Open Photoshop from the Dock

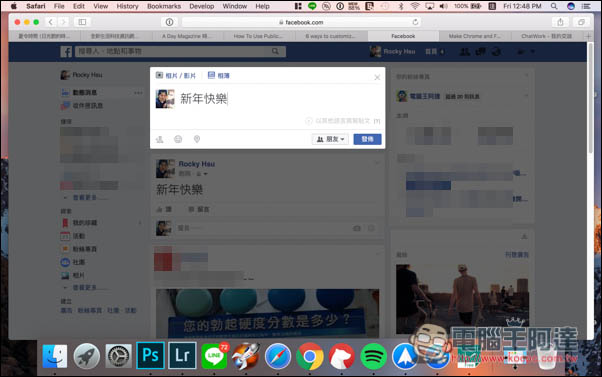150,356
